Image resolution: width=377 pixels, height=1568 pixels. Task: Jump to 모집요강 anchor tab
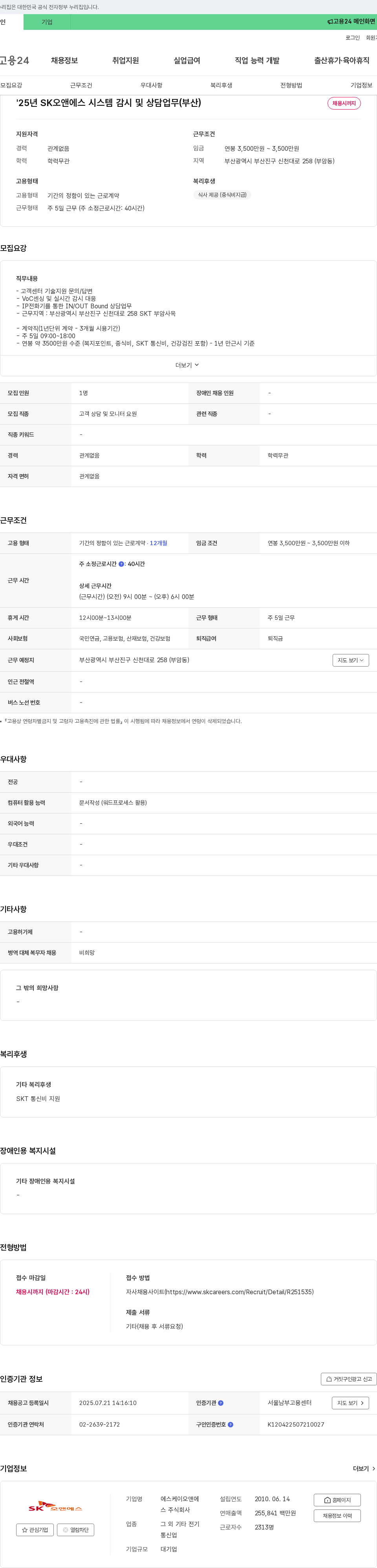pyautogui.click(x=11, y=85)
